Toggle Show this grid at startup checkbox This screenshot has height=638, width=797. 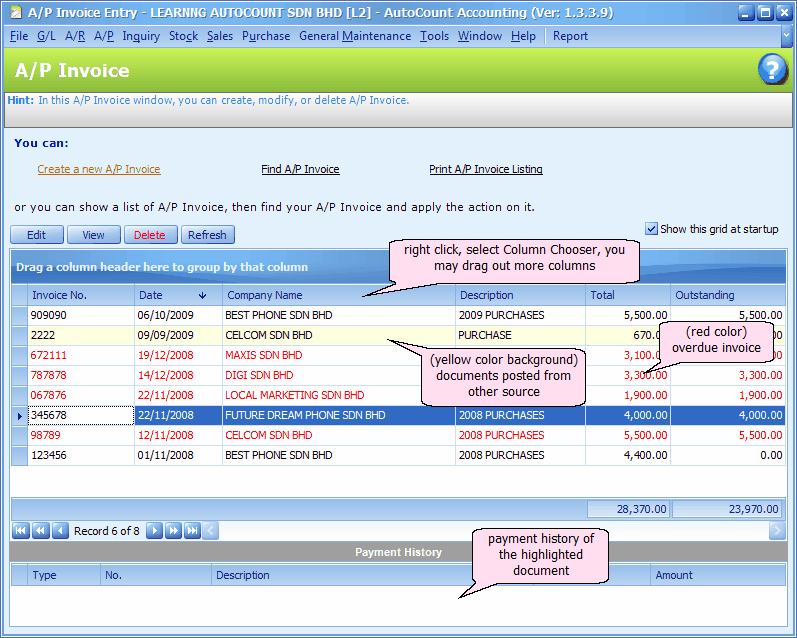651,229
